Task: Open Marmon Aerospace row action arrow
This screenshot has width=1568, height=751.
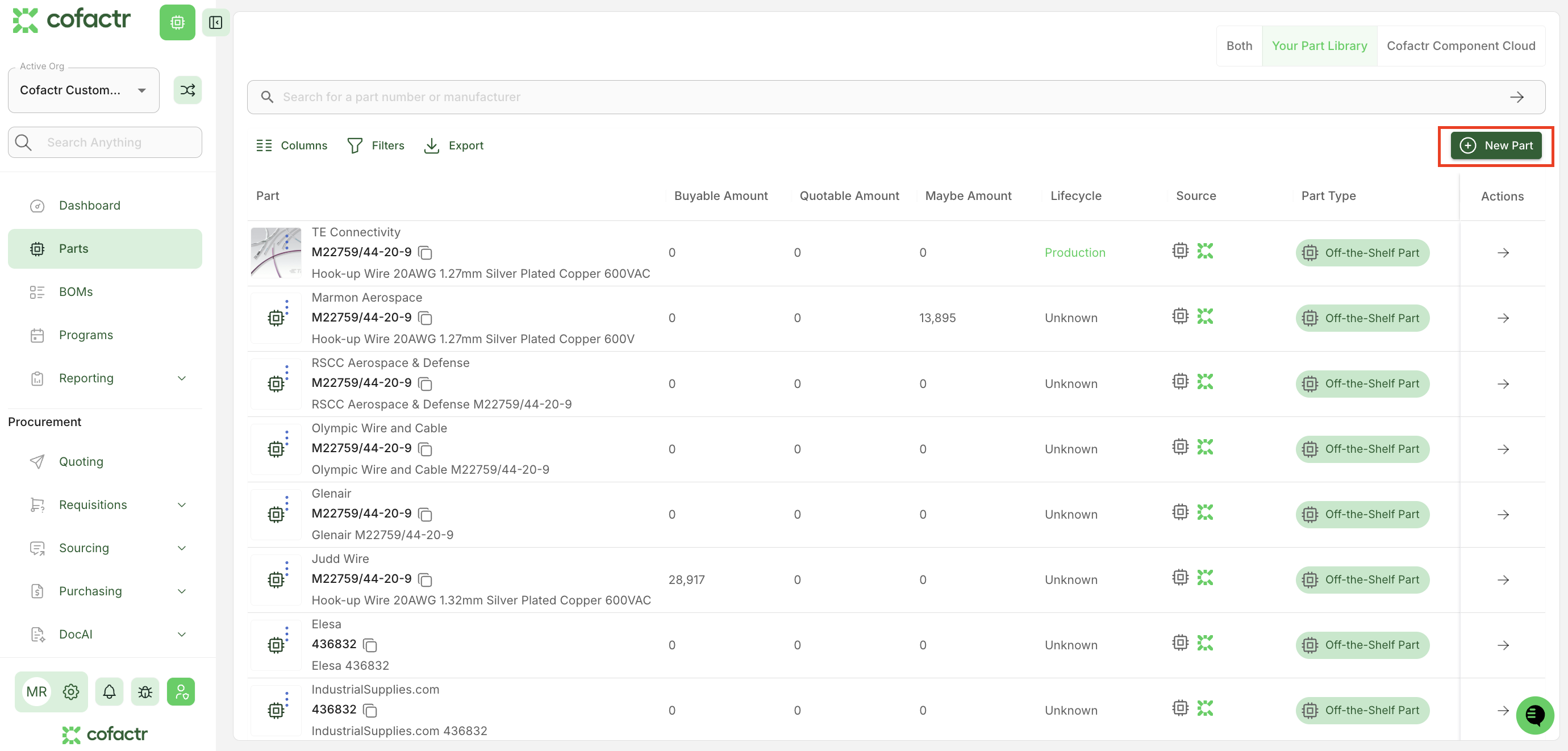Action: coord(1503,318)
